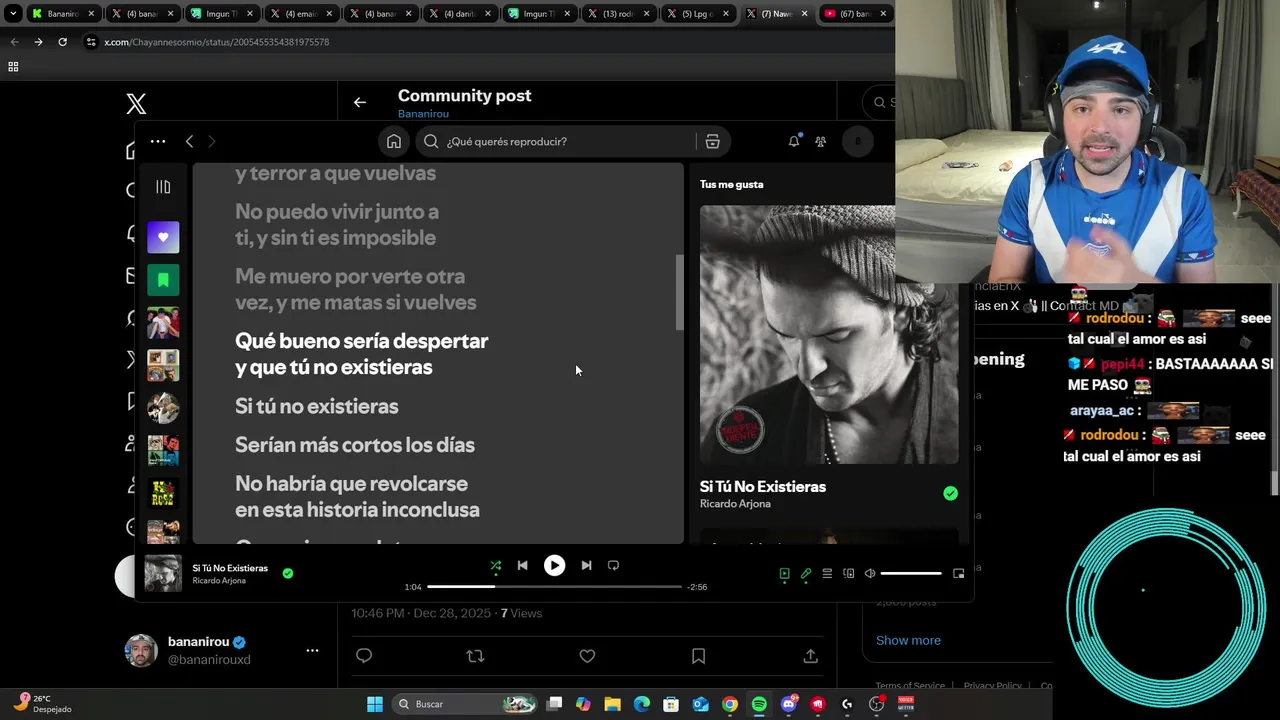Click lyric 'Qué bueno sería despertar'
The height and width of the screenshot is (720, 1280).
click(x=362, y=341)
